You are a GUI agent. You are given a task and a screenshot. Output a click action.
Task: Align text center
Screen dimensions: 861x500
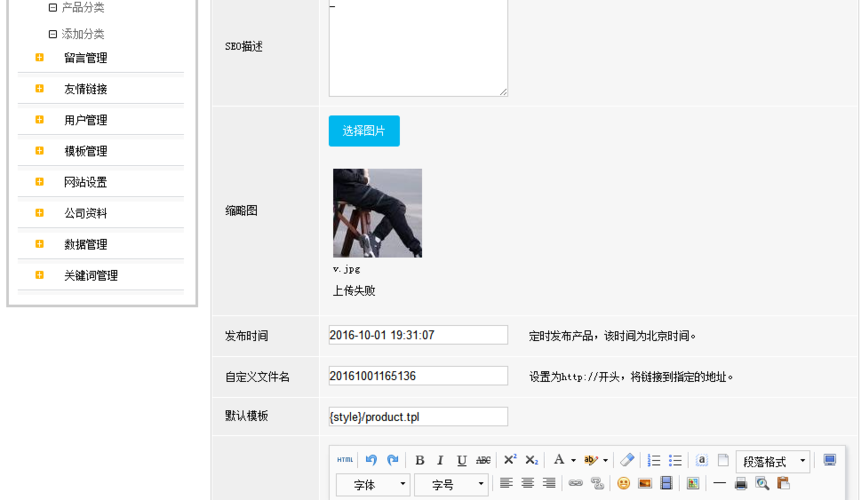coord(528,483)
